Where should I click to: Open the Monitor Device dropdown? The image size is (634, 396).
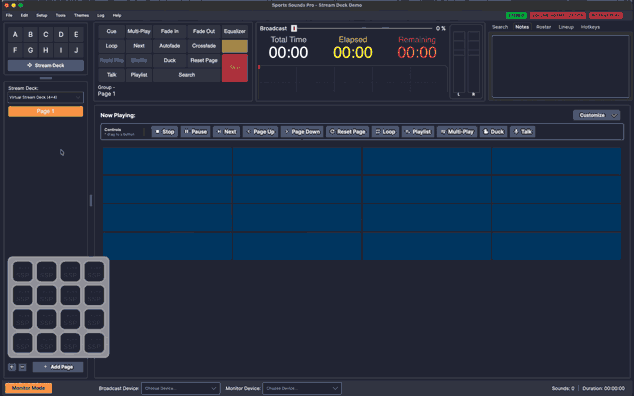(302, 388)
